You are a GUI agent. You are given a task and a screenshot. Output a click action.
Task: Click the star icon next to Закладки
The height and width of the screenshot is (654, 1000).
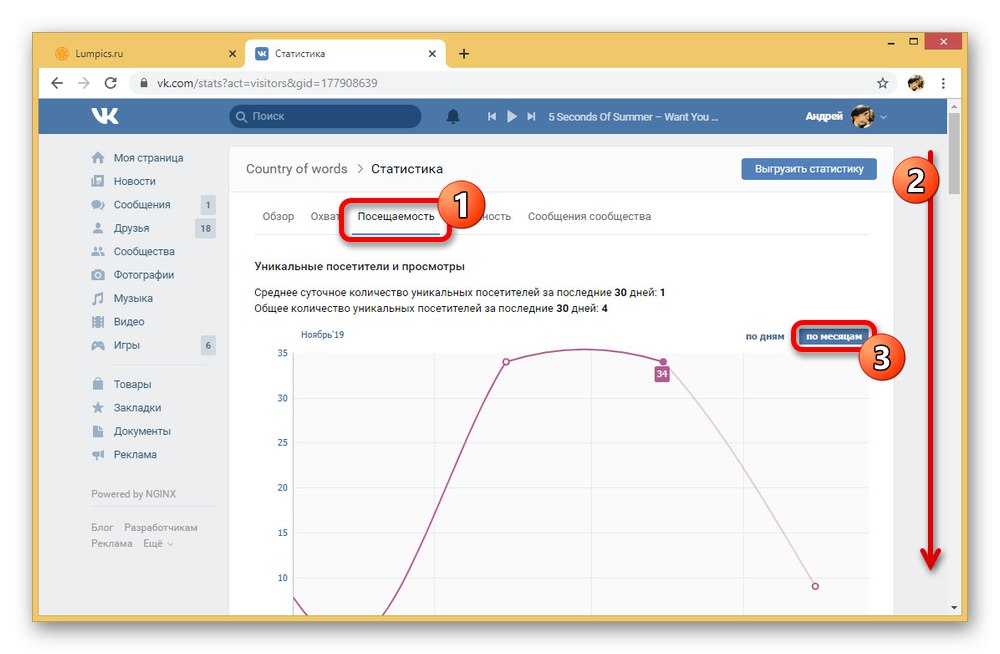coord(98,407)
